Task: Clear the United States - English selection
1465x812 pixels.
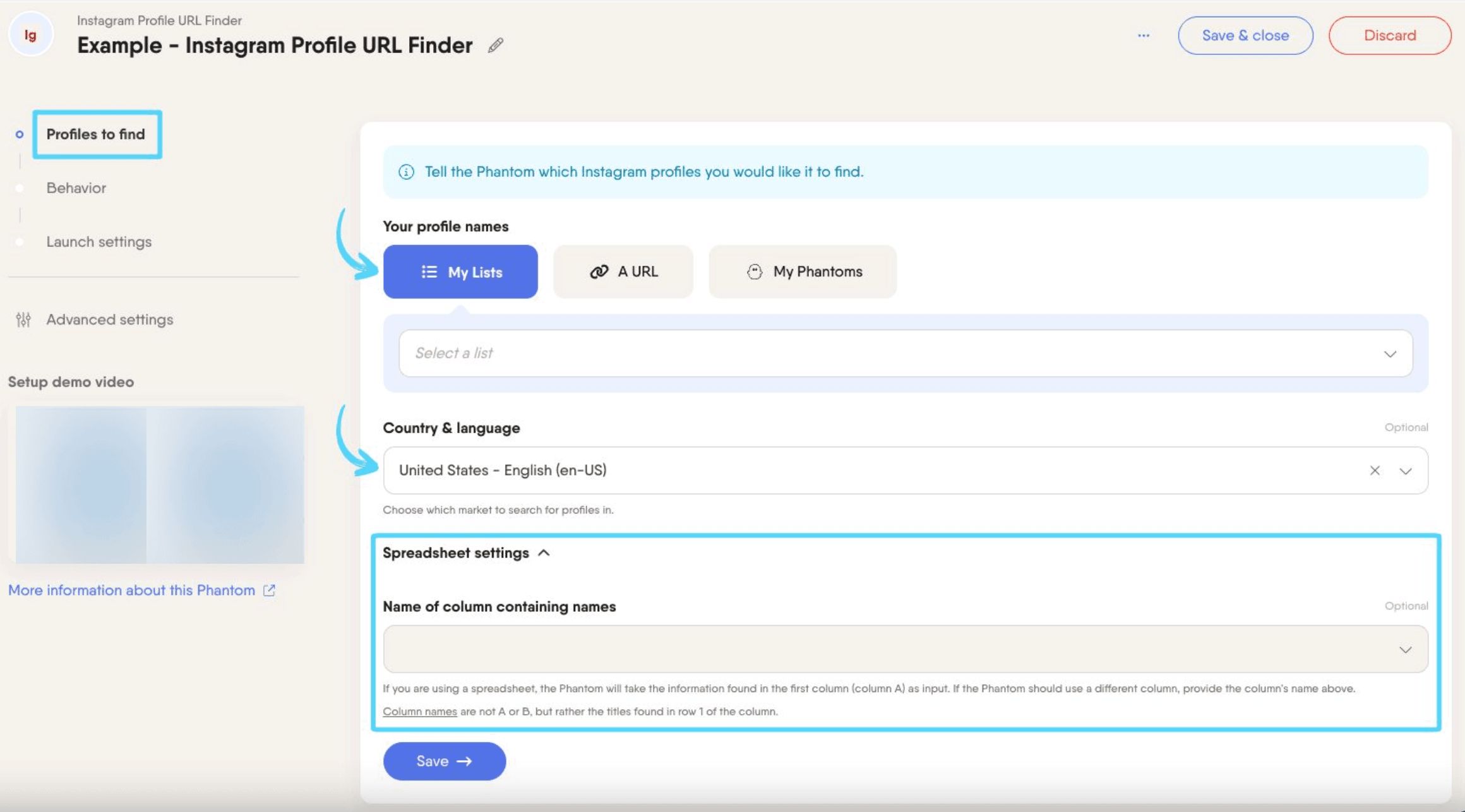Action: tap(1375, 470)
